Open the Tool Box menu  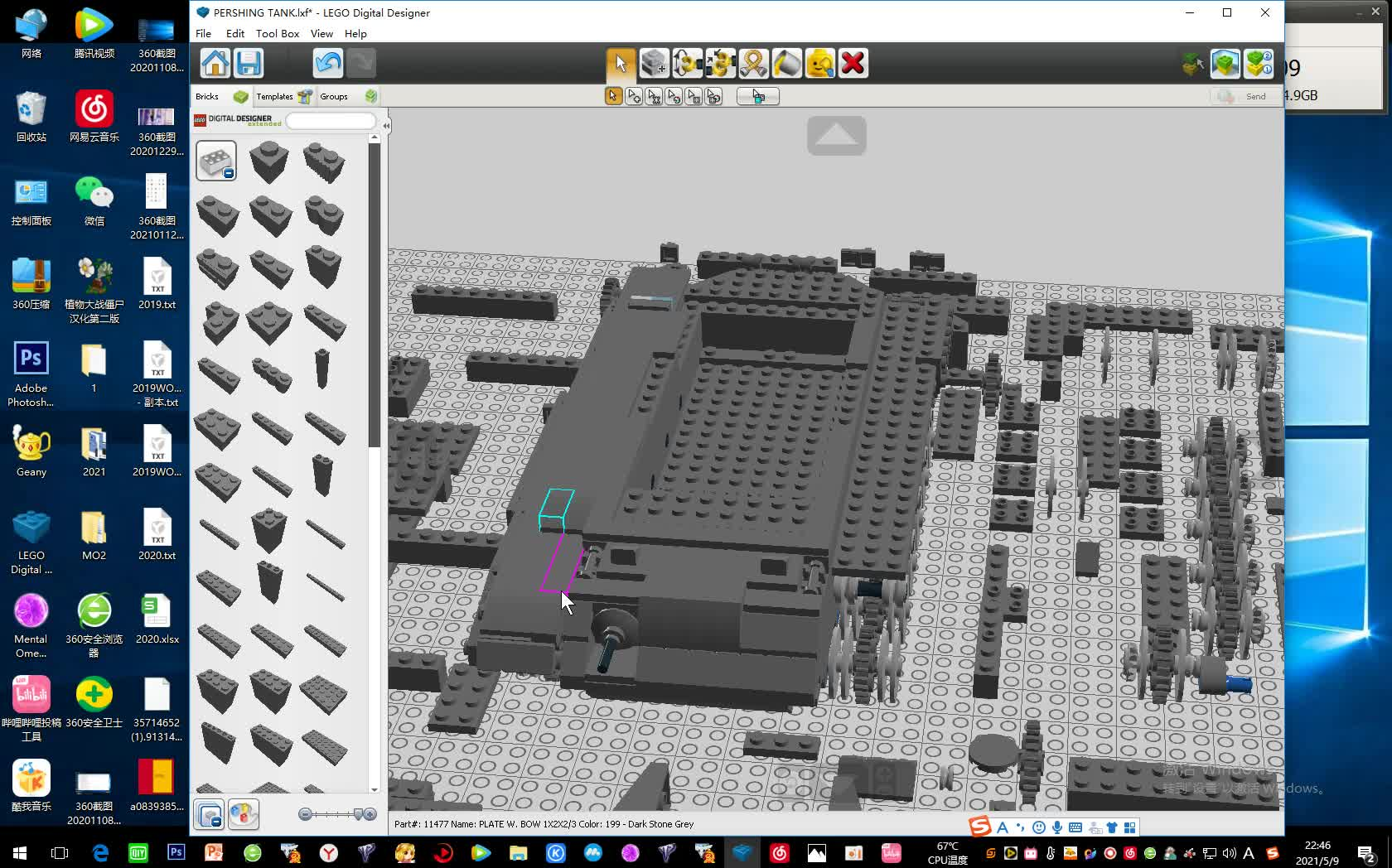278,34
